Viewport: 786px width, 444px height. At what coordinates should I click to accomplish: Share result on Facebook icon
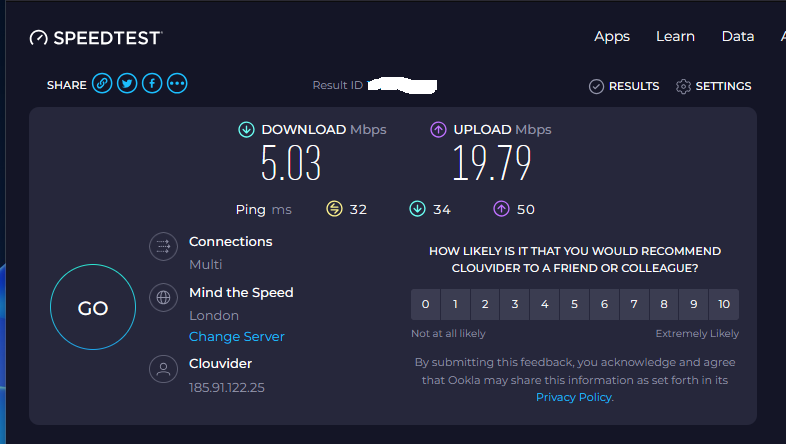point(152,83)
